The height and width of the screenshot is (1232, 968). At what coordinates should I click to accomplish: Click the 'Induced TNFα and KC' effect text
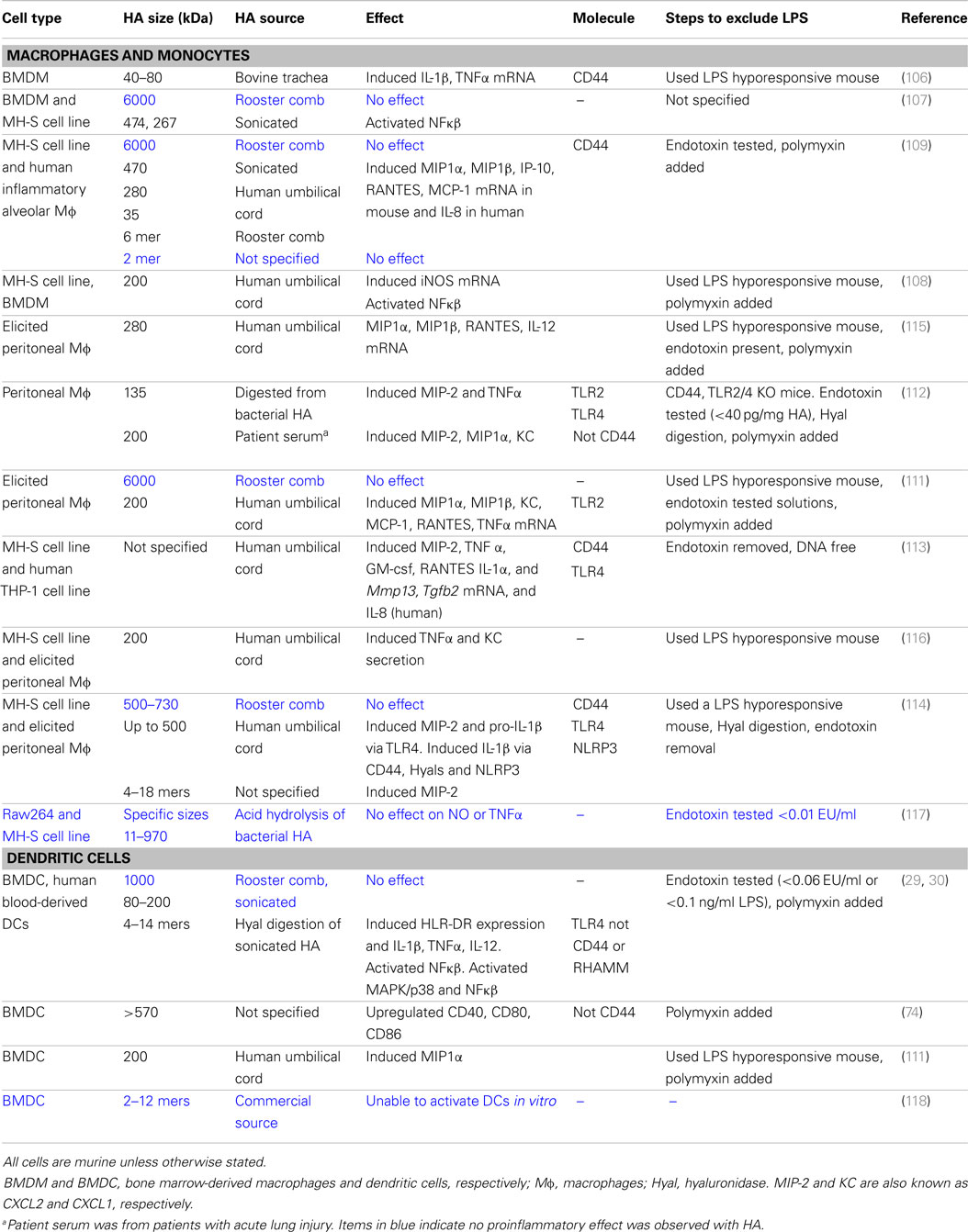433,638
